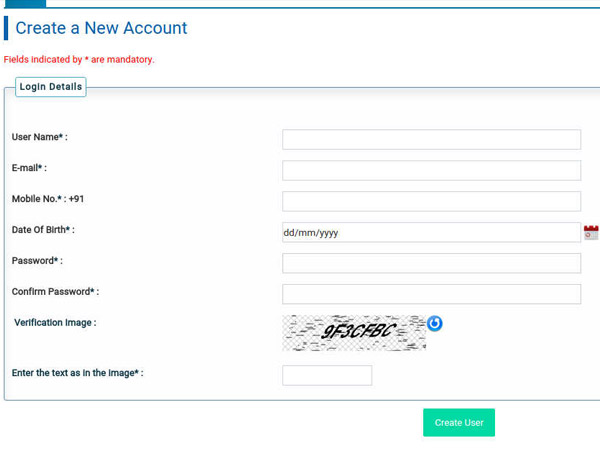Click the 9F3CFBC captcha image
The width and height of the screenshot is (600, 450).
pos(354,333)
